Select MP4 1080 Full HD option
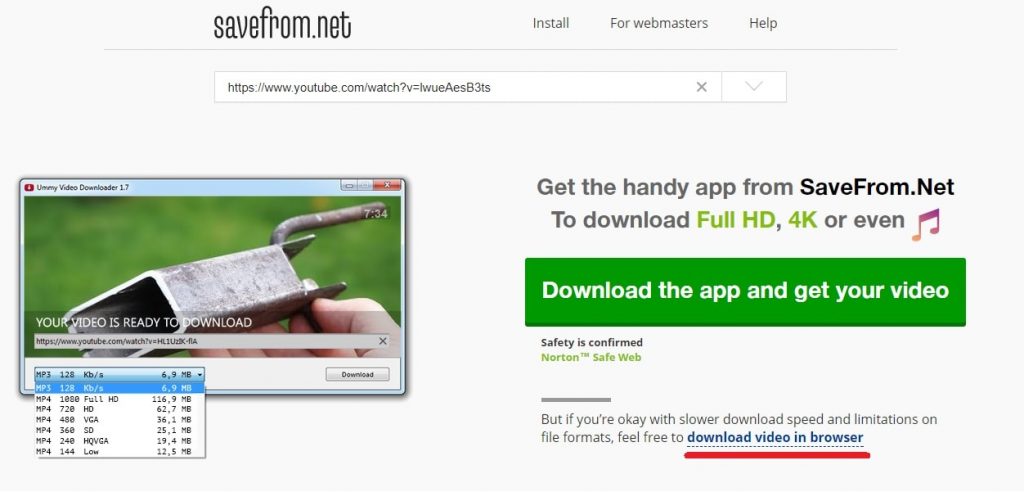 click(120, 399)
